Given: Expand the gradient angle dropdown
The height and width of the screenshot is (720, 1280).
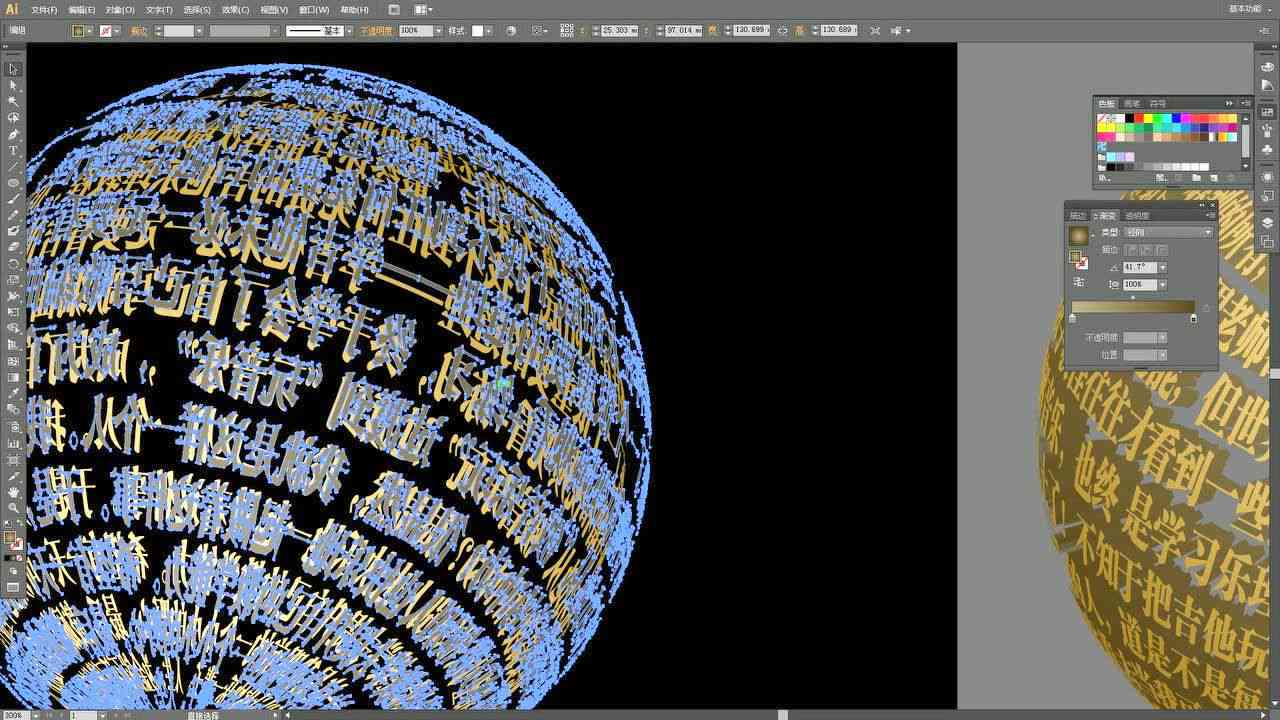Looking at the screenshot, I should point(1162,267).
